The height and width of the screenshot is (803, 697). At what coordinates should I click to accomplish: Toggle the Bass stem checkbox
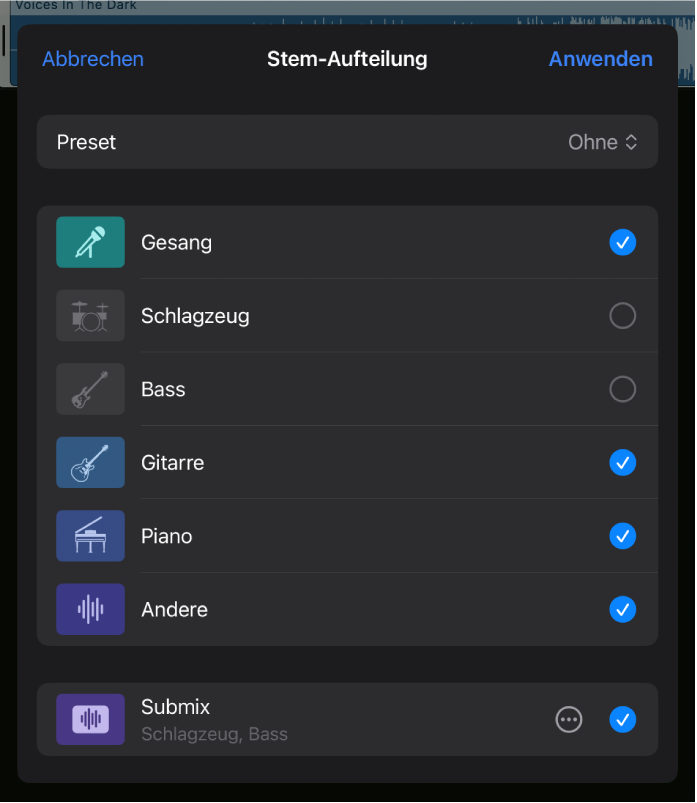[622, 389]
